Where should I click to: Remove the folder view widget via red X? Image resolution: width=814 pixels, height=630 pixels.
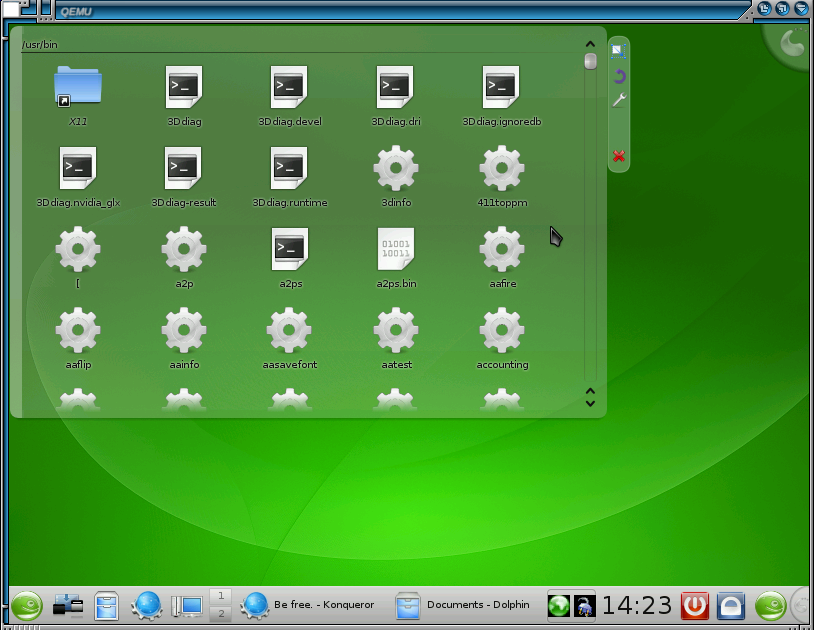pyautogui.click(x=619, y=156)
